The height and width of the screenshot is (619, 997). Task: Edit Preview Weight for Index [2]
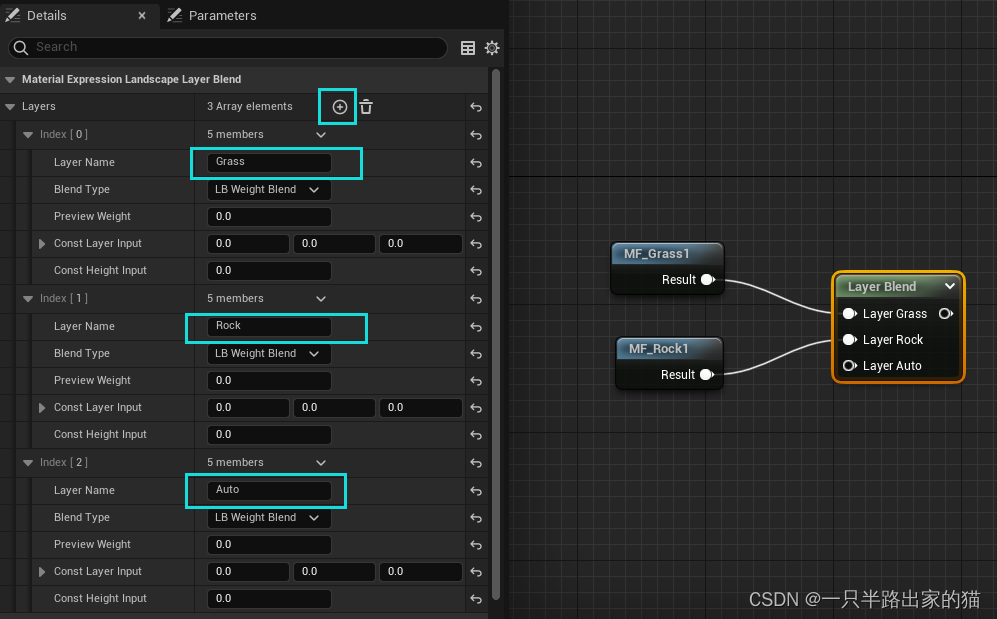[x=269, y=545]
